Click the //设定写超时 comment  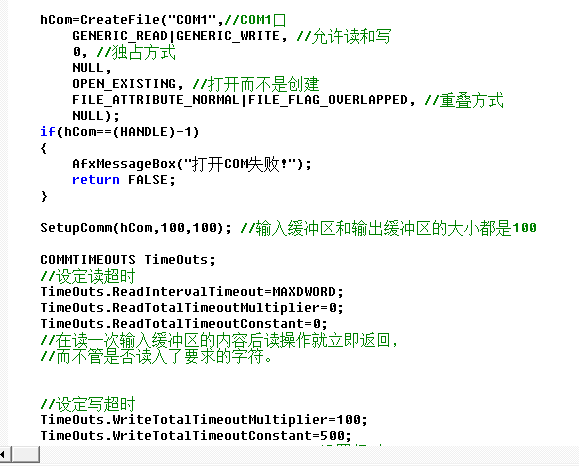88,404
